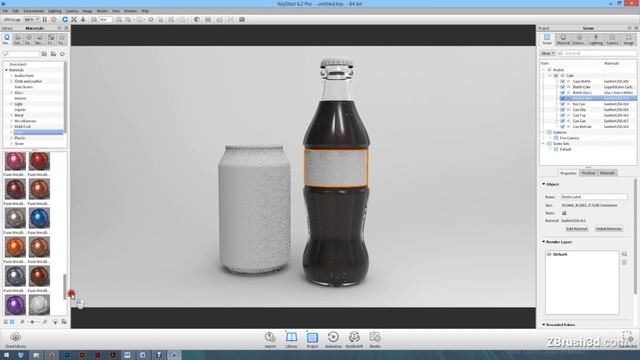
Task: Open the Import icon in bottom toolbar
Action: point(270,339)
